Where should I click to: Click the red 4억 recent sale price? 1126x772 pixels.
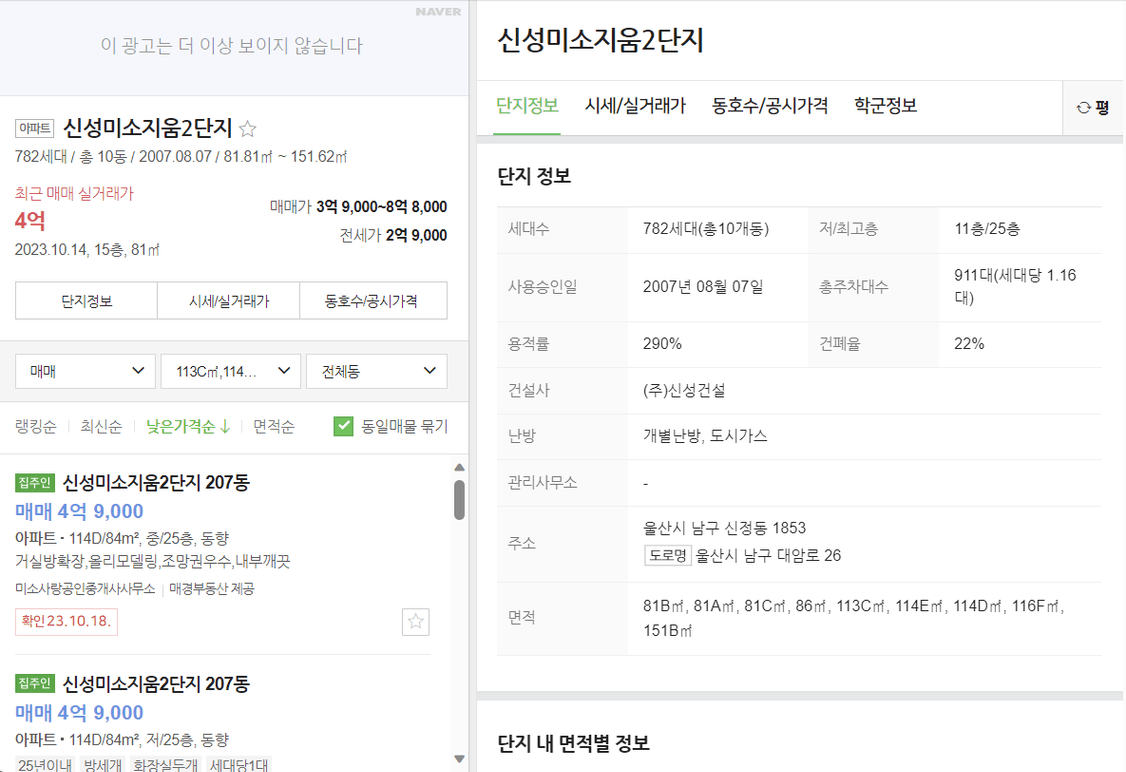tap(30, 220)
